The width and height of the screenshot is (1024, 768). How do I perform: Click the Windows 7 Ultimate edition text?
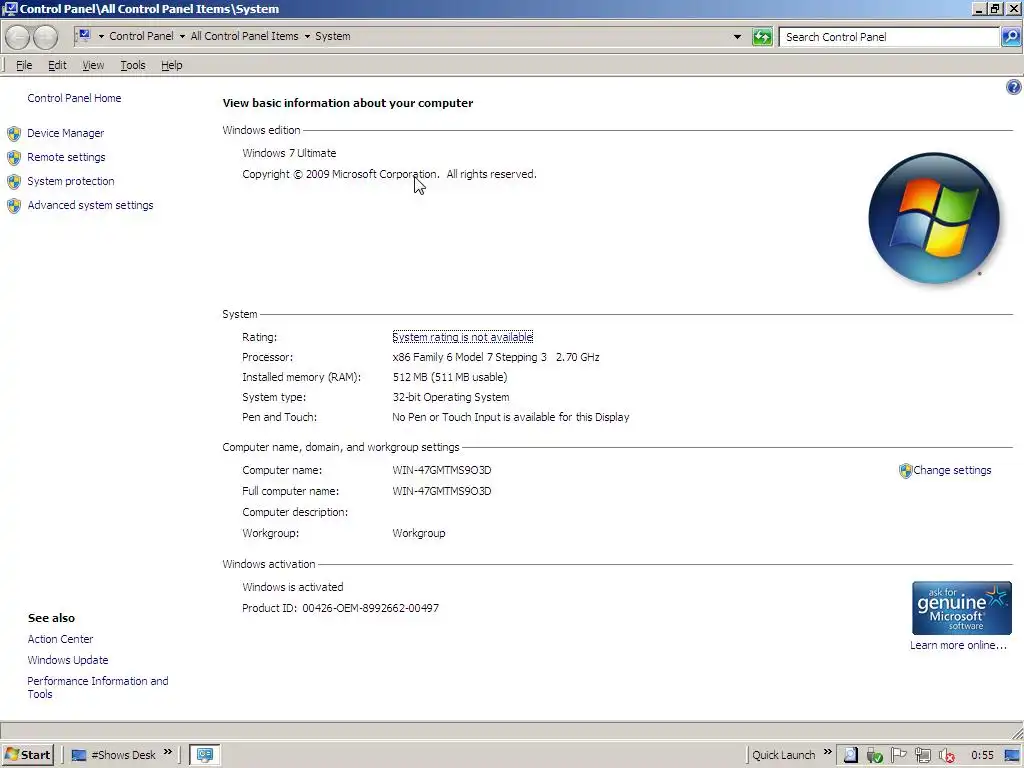coord(289,153)
